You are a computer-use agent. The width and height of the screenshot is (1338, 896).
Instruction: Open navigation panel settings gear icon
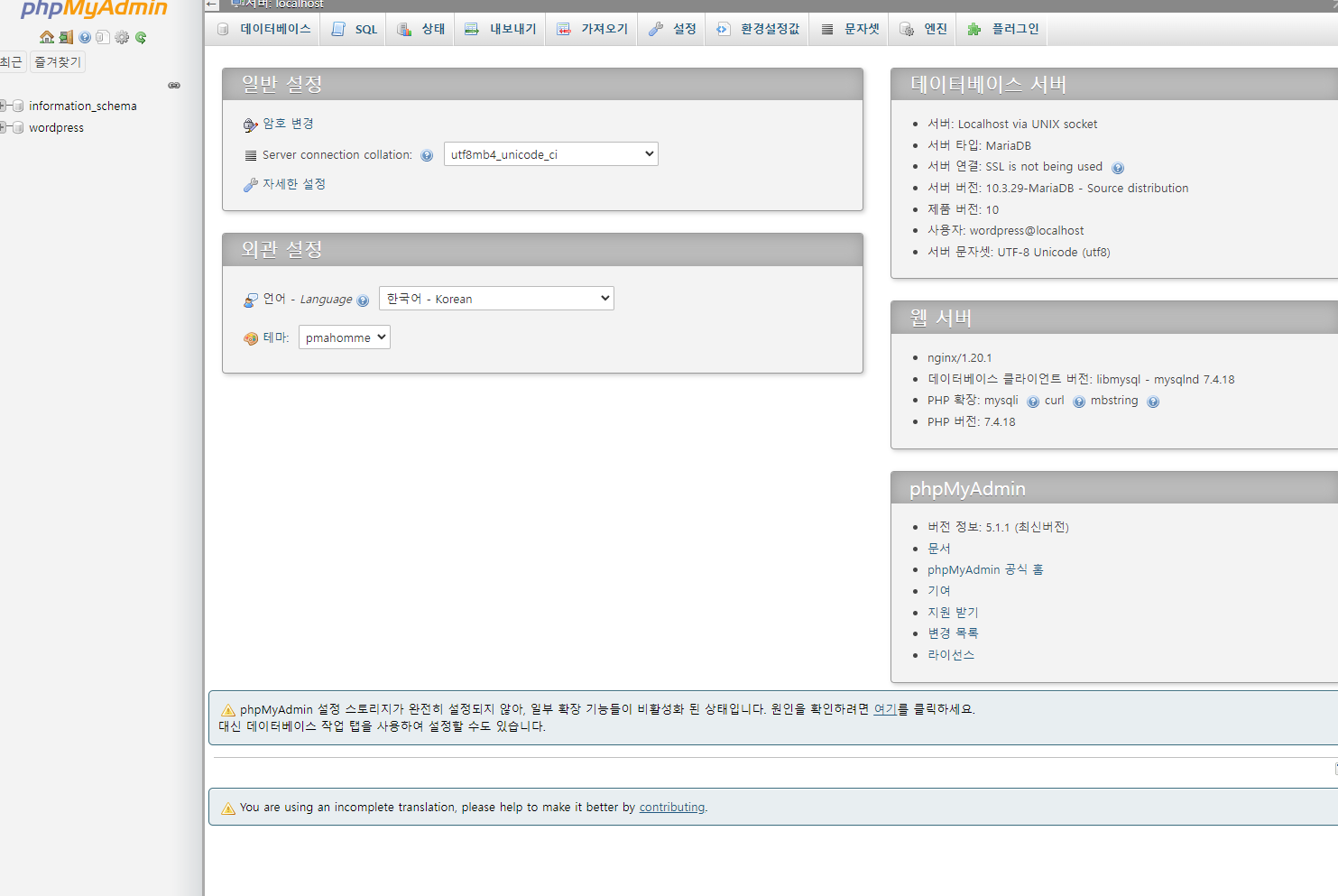click(122, 37)
